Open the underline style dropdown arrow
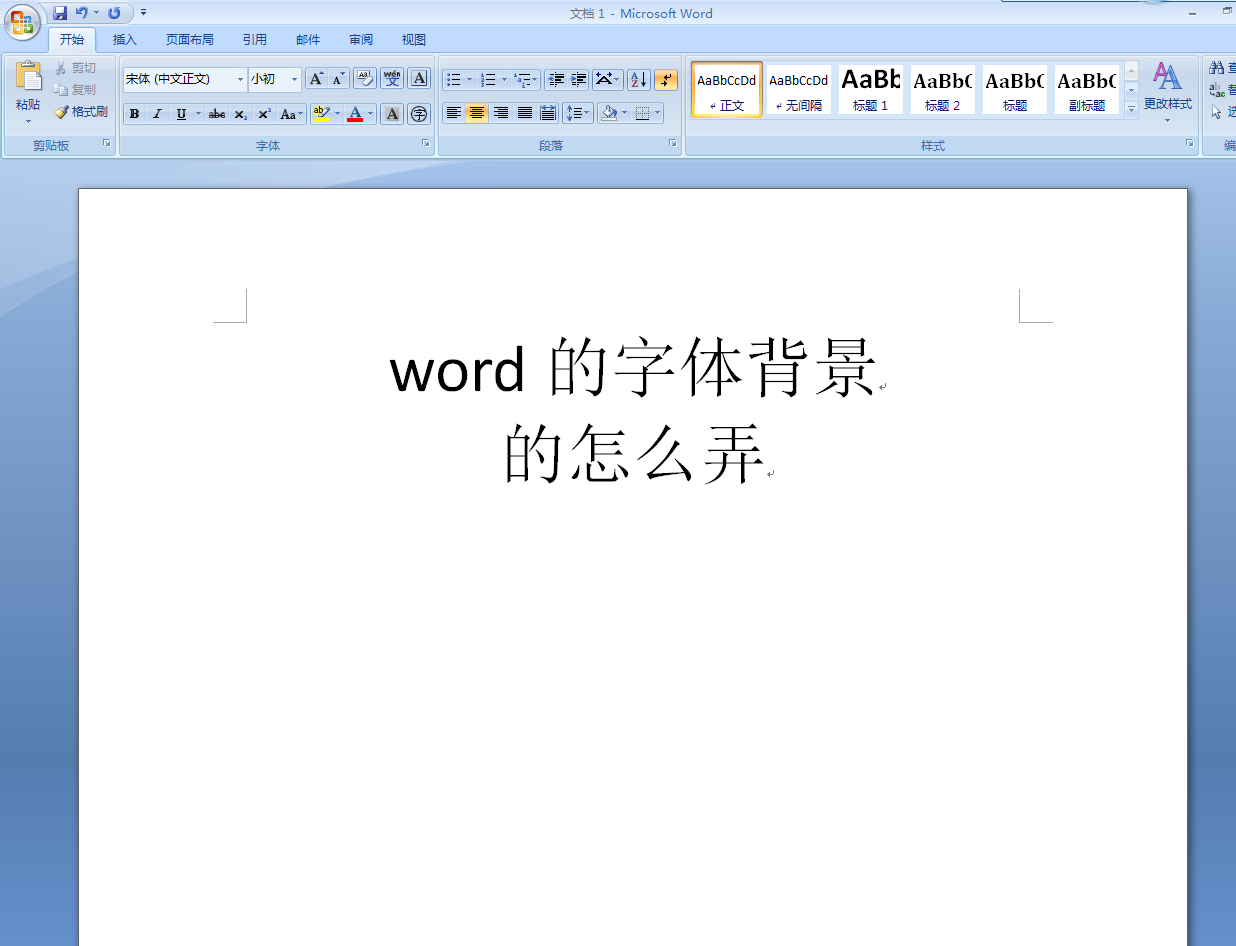The height and width of the screenshot is (946, 1236). coord(198,114)
